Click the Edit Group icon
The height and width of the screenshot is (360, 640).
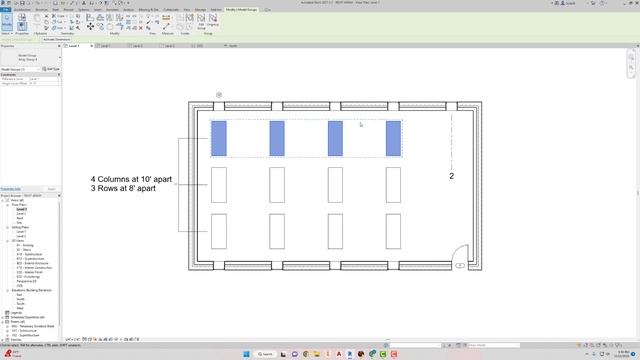[201, 21]
